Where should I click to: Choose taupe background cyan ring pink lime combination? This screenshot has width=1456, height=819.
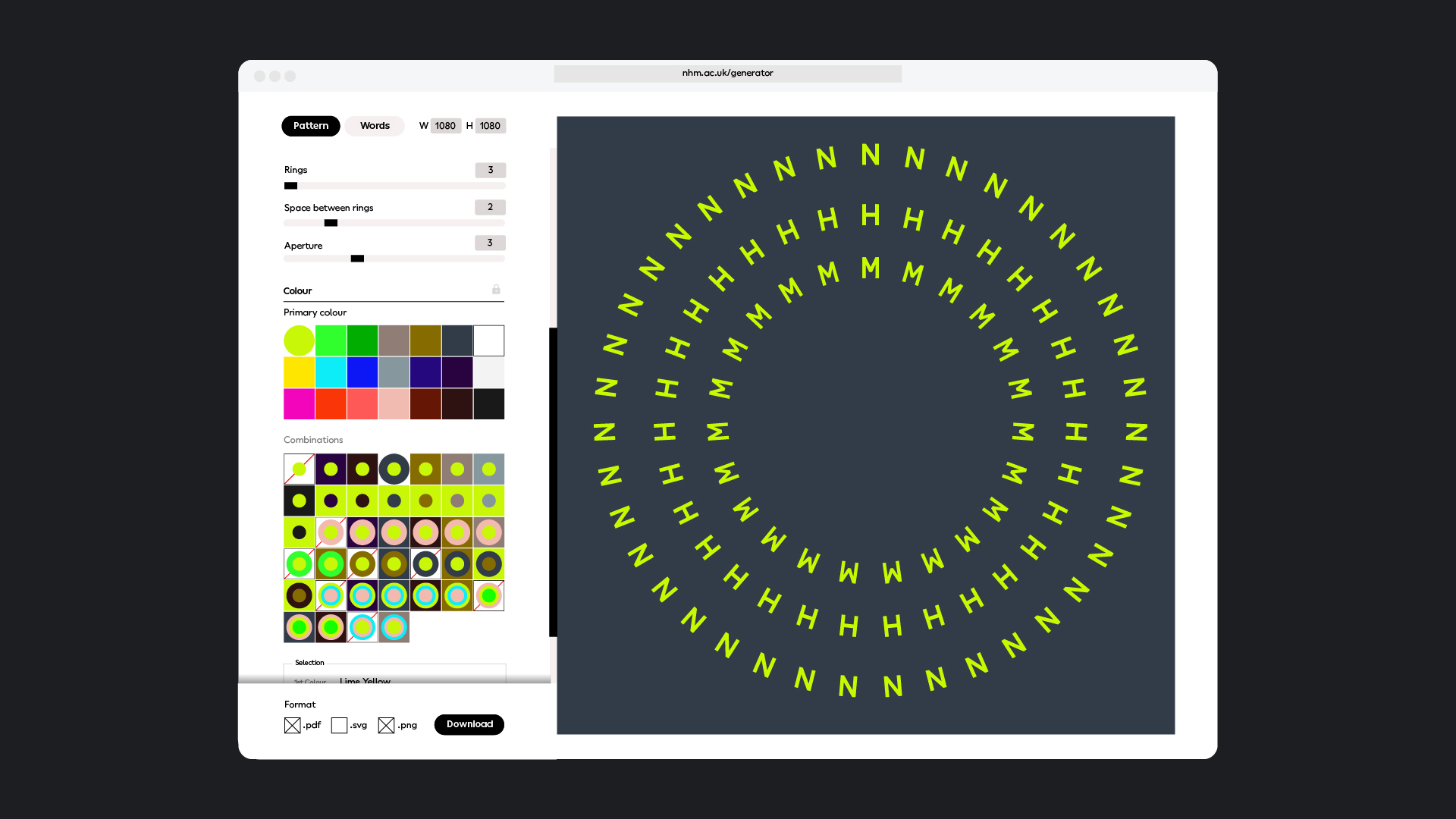click(394, 627)
